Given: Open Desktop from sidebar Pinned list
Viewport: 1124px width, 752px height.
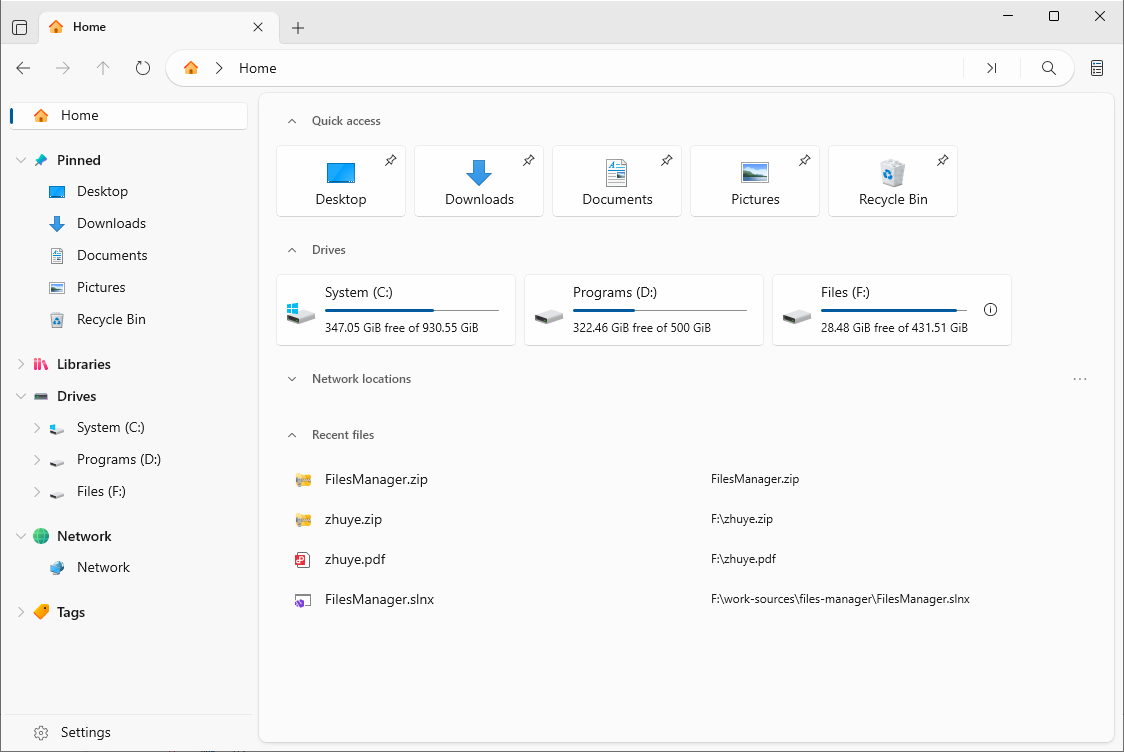Looking at the screenshot, I should [103, 191].
